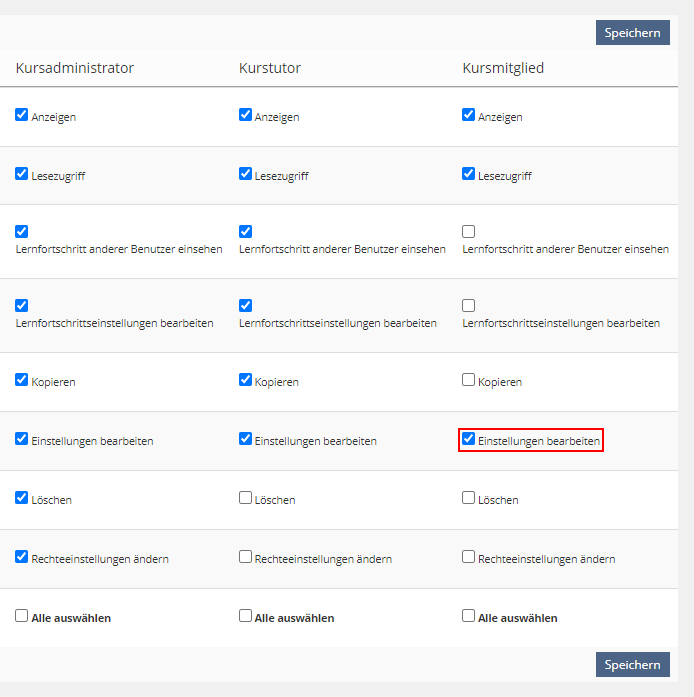Check Rechteeinstellungen ändern for Kursmitglied
Screen dimensions: 694x697
tap(468, 557)
